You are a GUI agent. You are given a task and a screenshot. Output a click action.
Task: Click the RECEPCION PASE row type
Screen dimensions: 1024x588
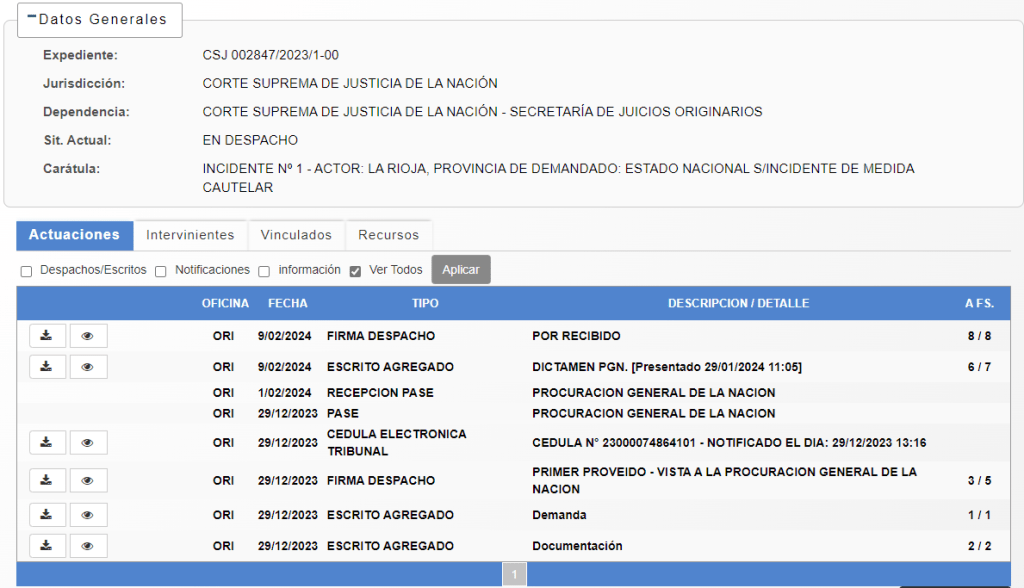pyautogui.click(x=380, y=393)
